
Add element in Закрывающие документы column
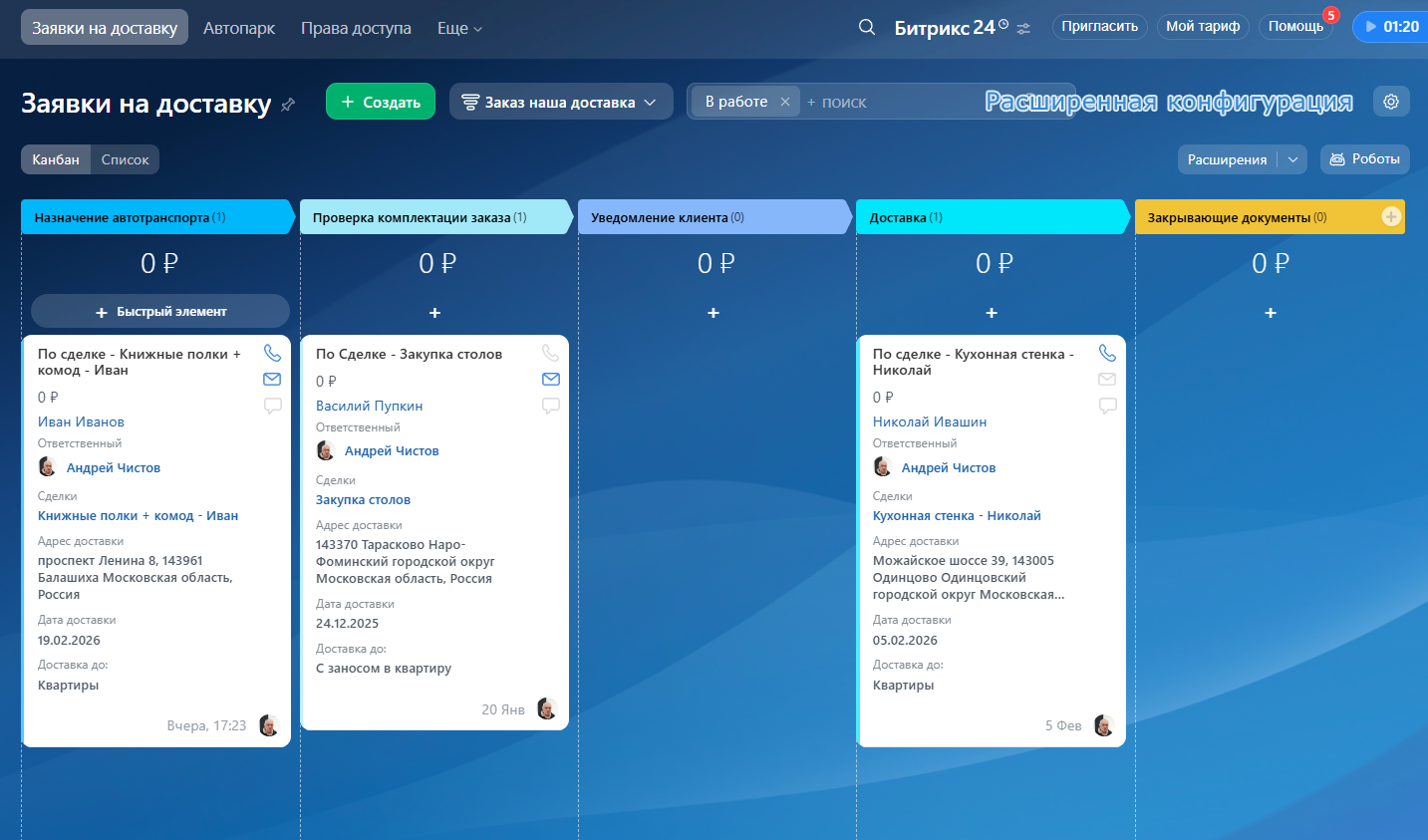pyautogui.click(x=1271, y=313)
